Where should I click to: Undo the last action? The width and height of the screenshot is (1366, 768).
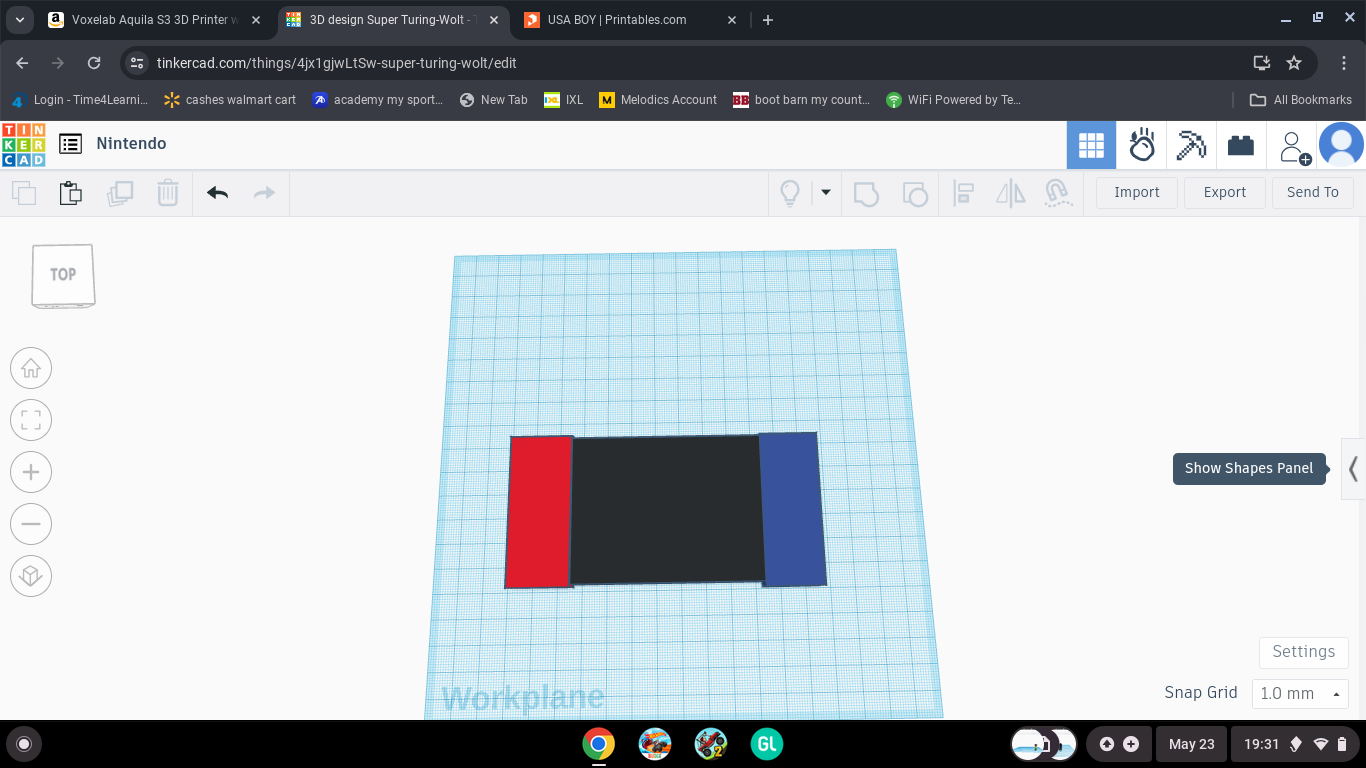click(x=218, y=193)
